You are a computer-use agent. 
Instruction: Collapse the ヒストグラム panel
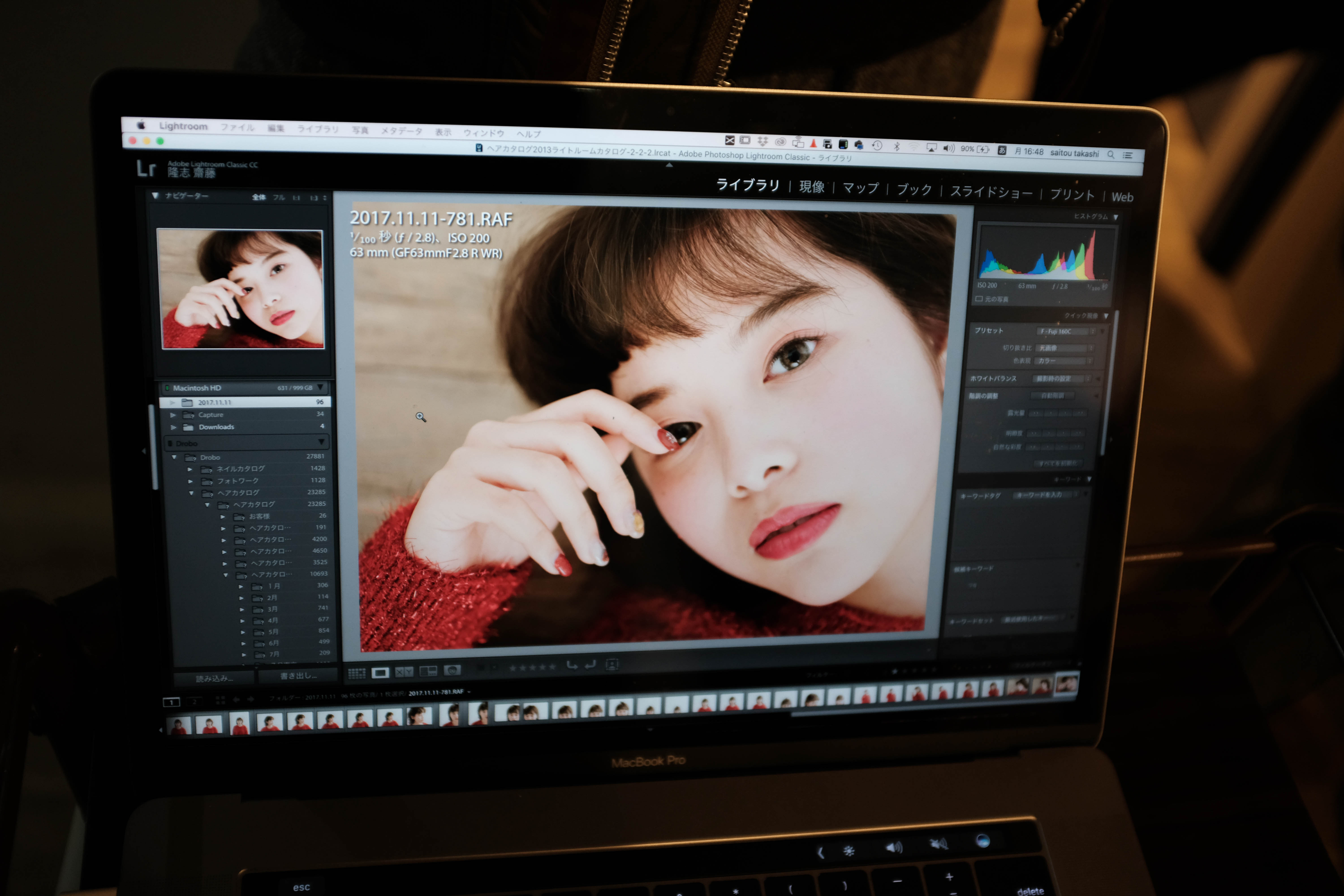coord(1116,217)
